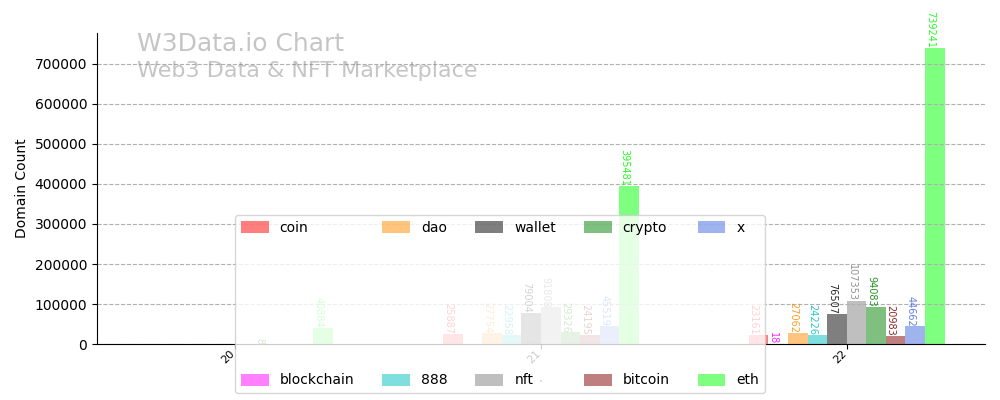Click the wallet bar labeled 76507

(x=837, y=329)
